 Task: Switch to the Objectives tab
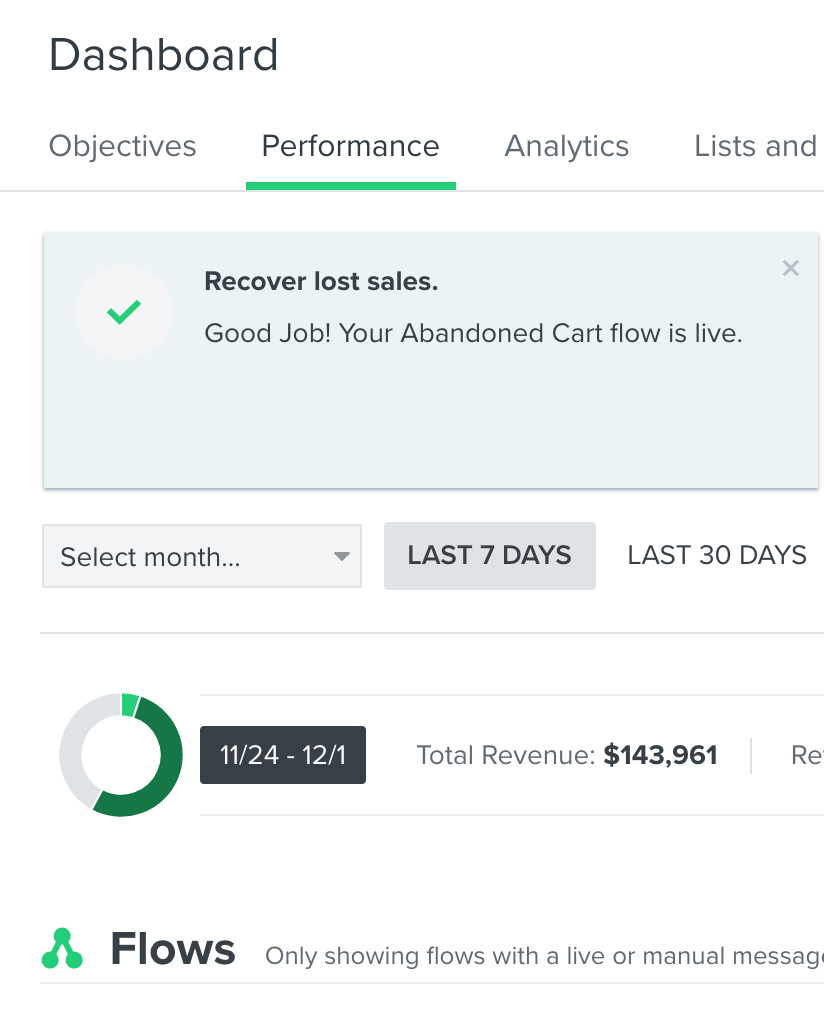(122, 146)
